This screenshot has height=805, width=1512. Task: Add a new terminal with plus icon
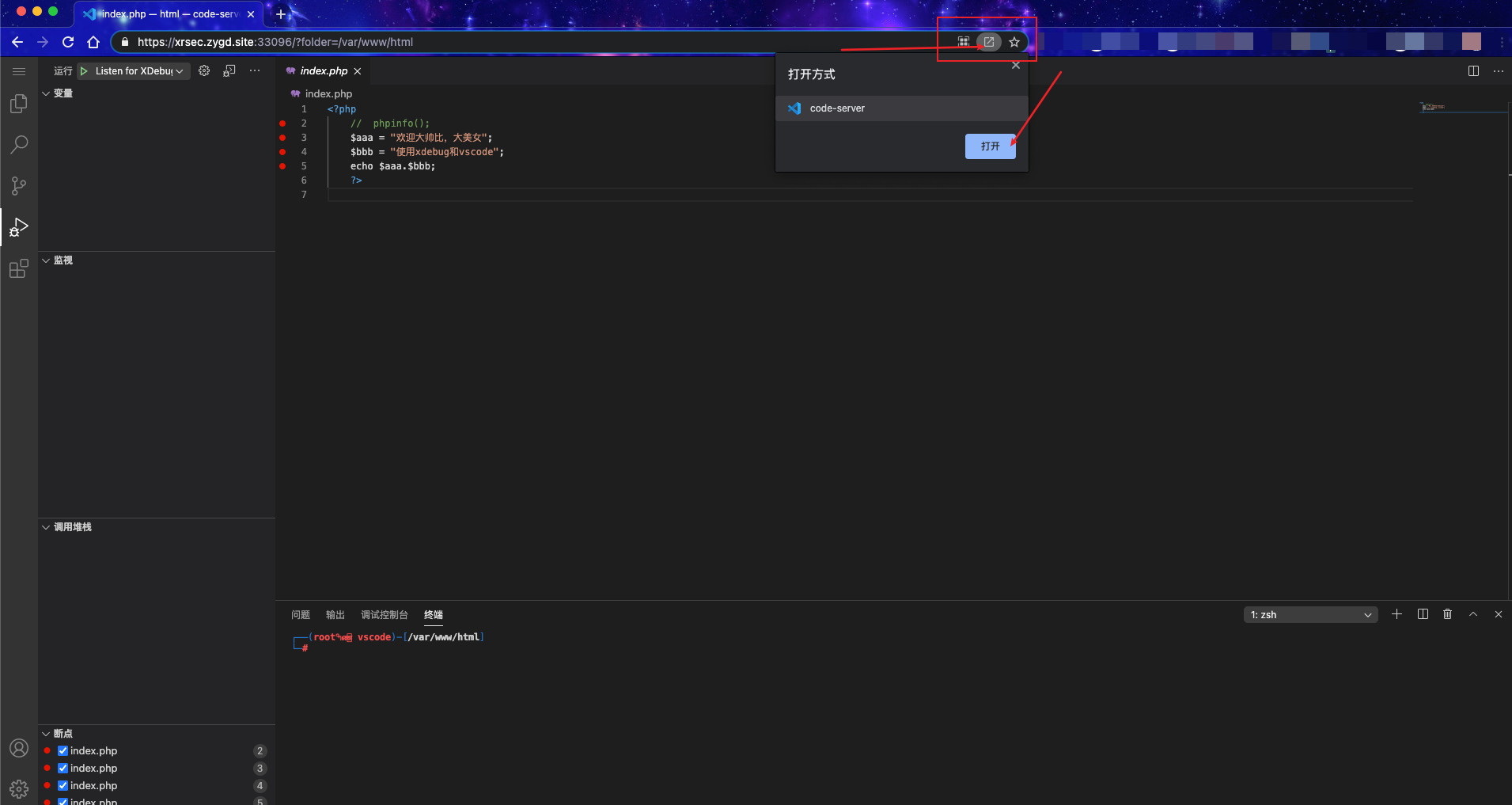pos(1397,614)
